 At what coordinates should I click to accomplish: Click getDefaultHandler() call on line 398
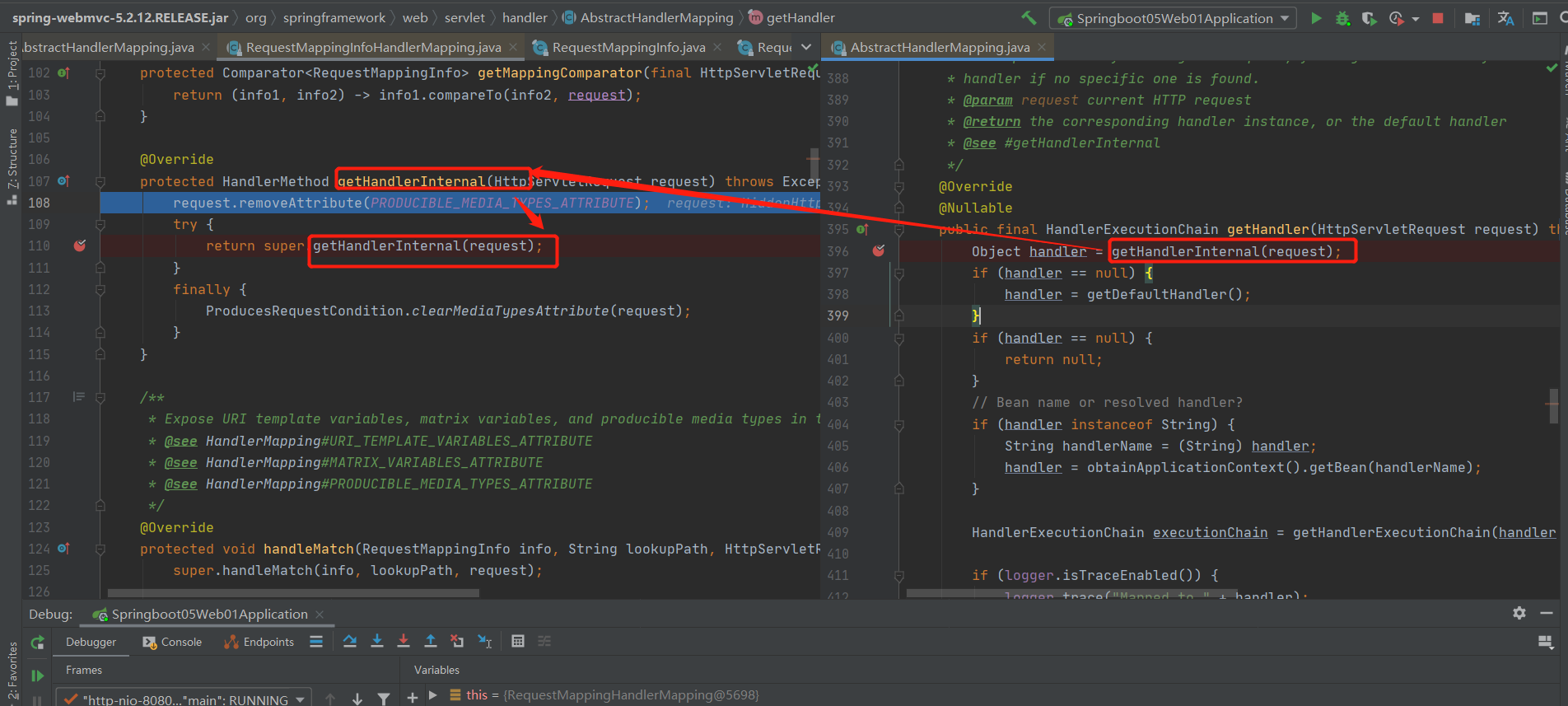tap(1164, 294)
